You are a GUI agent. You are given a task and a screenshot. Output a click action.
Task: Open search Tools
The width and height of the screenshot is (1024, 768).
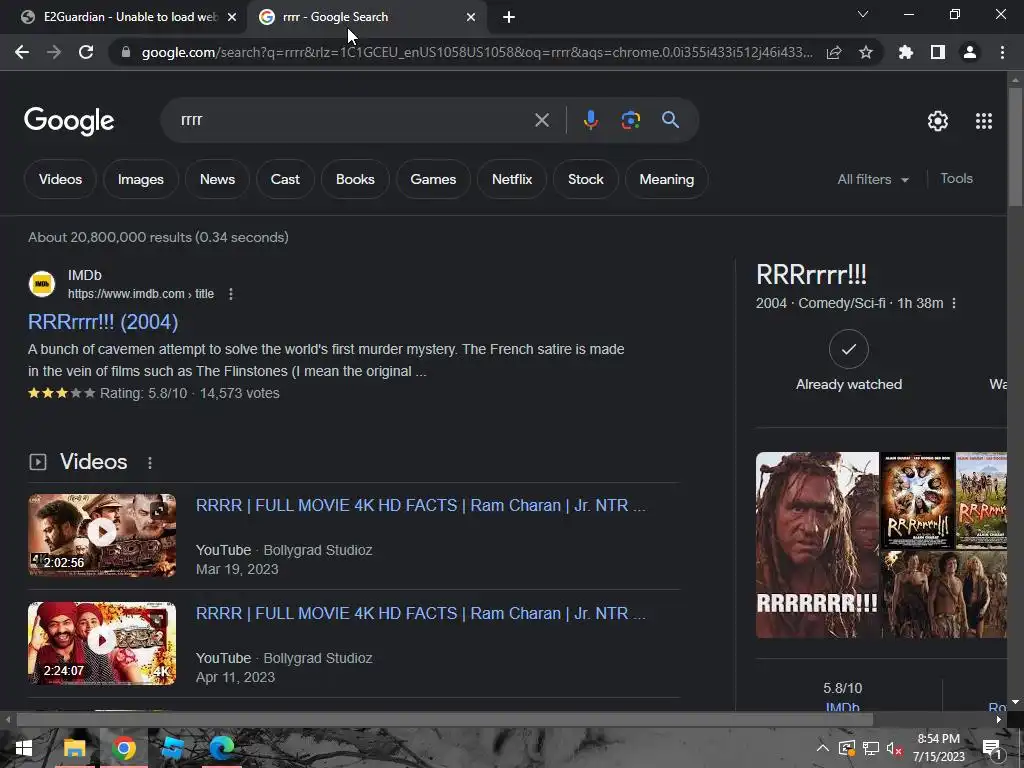(x=956, y=178)
